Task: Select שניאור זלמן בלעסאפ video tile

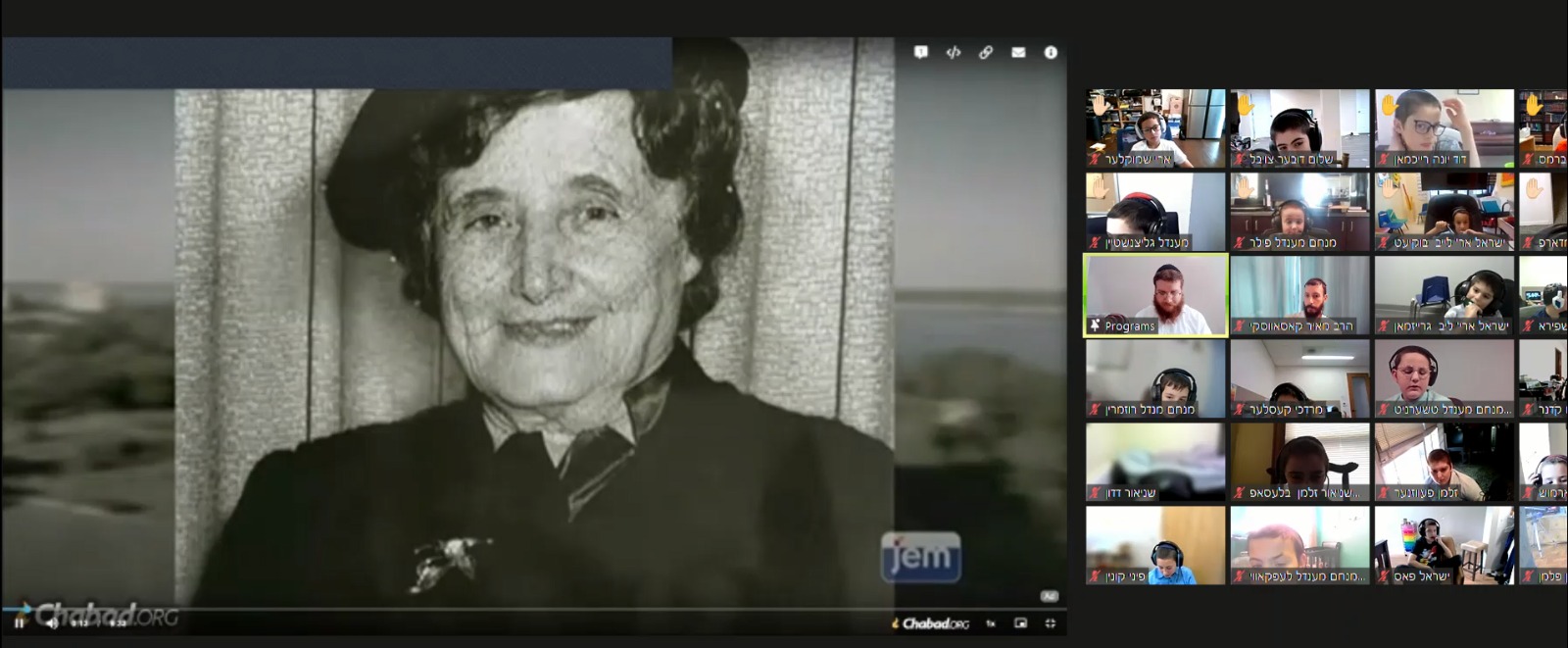Action: pos(1299,462)
